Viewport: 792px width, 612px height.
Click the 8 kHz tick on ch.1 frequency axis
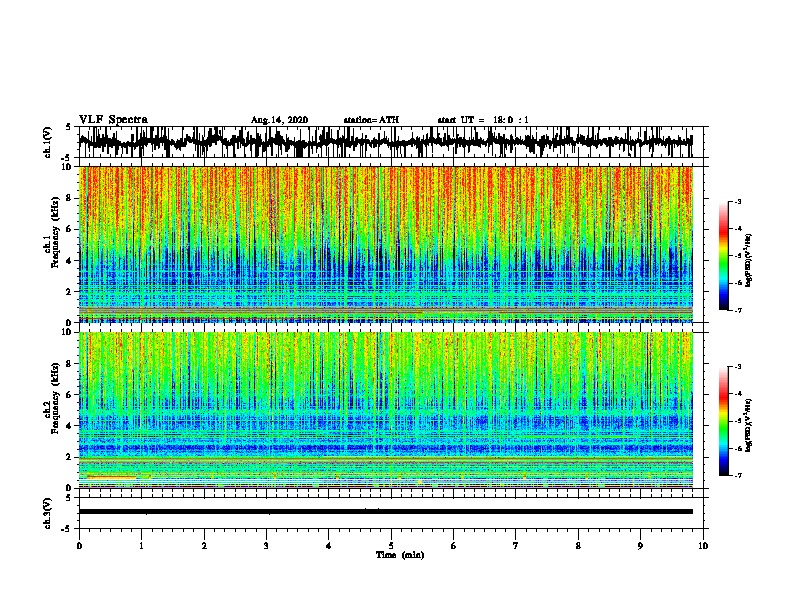coord(69,198)
